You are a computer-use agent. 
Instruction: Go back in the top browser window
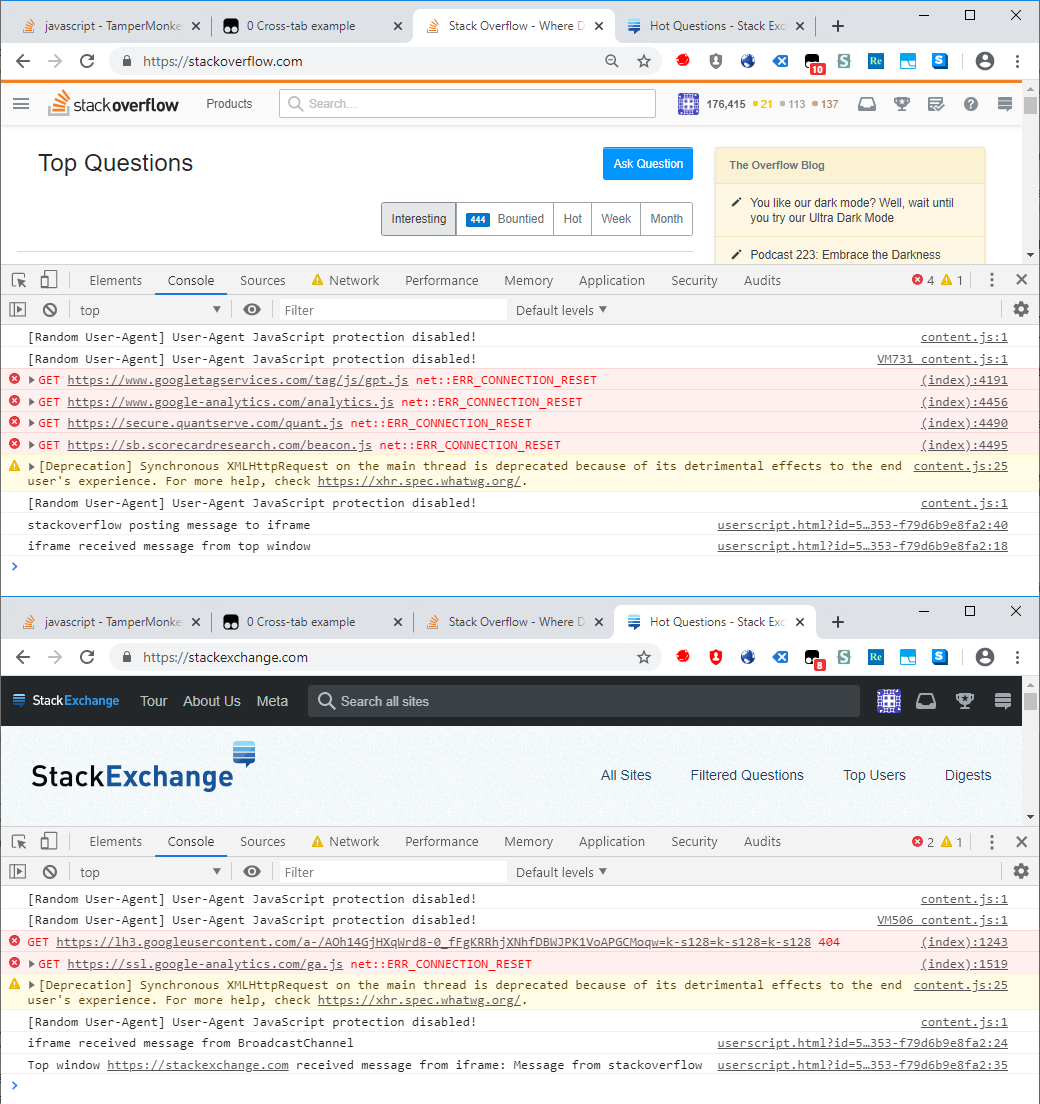click(x=23, y=61)
